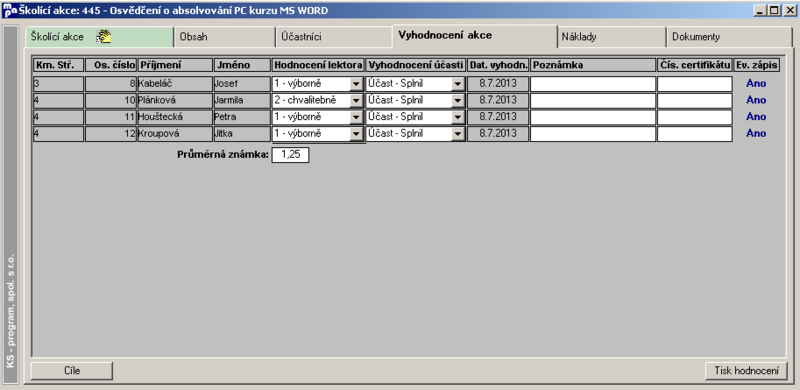
Task: Switch to the Účastníci tab
Action: pyautogui.click(x=335, y=37)
